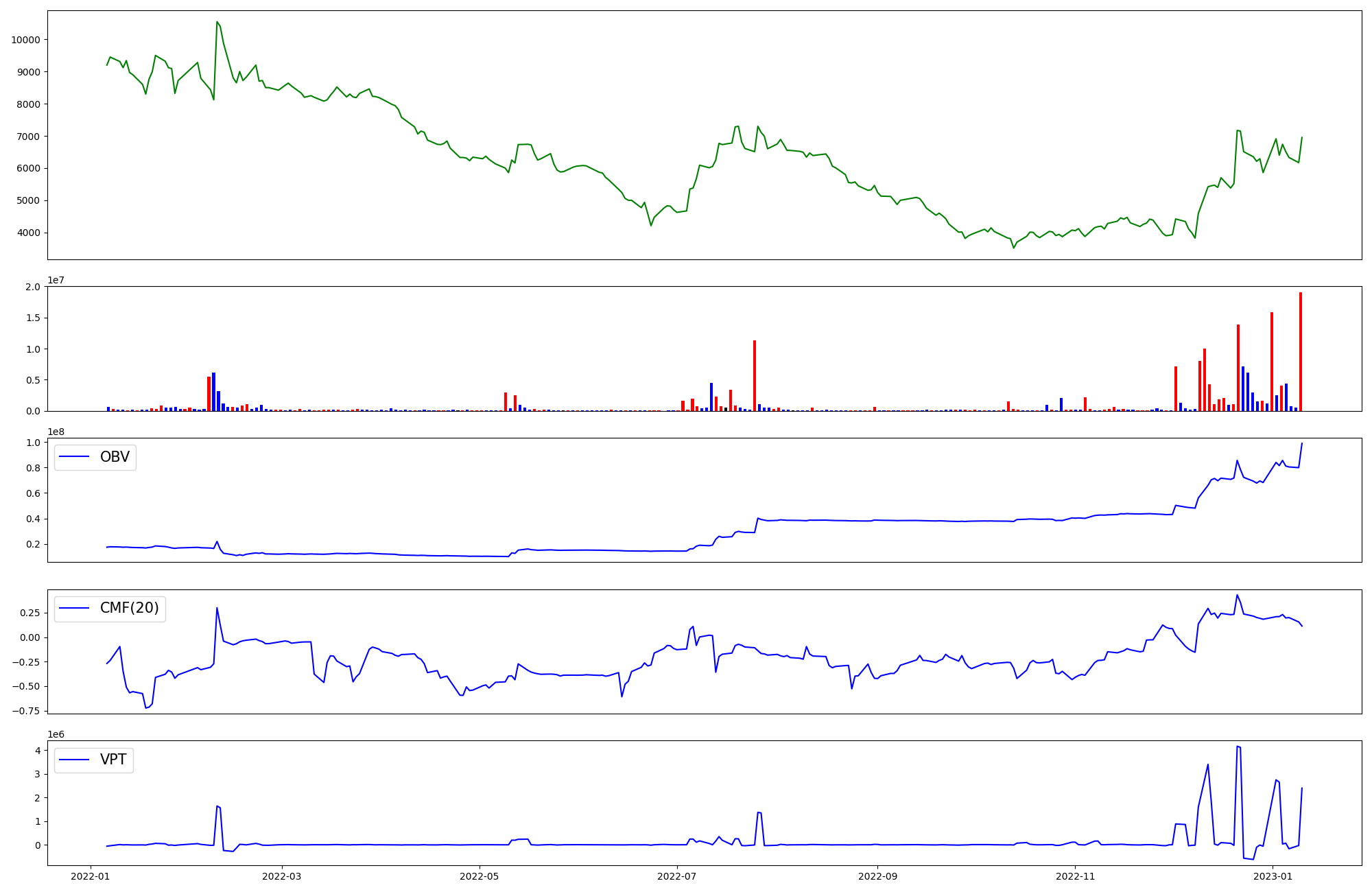
Task: Click the 4000 tick on price axis
Action: click(x=28, y=233)
